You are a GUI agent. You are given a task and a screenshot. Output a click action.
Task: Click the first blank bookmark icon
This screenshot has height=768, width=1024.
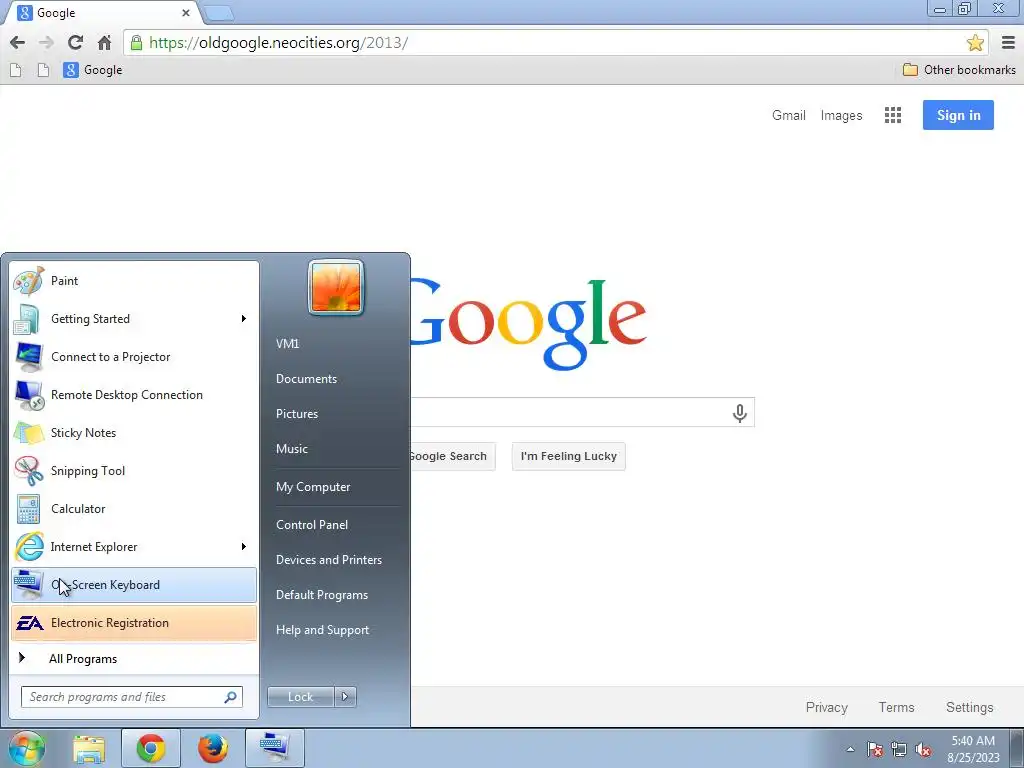tap(16, 70)
